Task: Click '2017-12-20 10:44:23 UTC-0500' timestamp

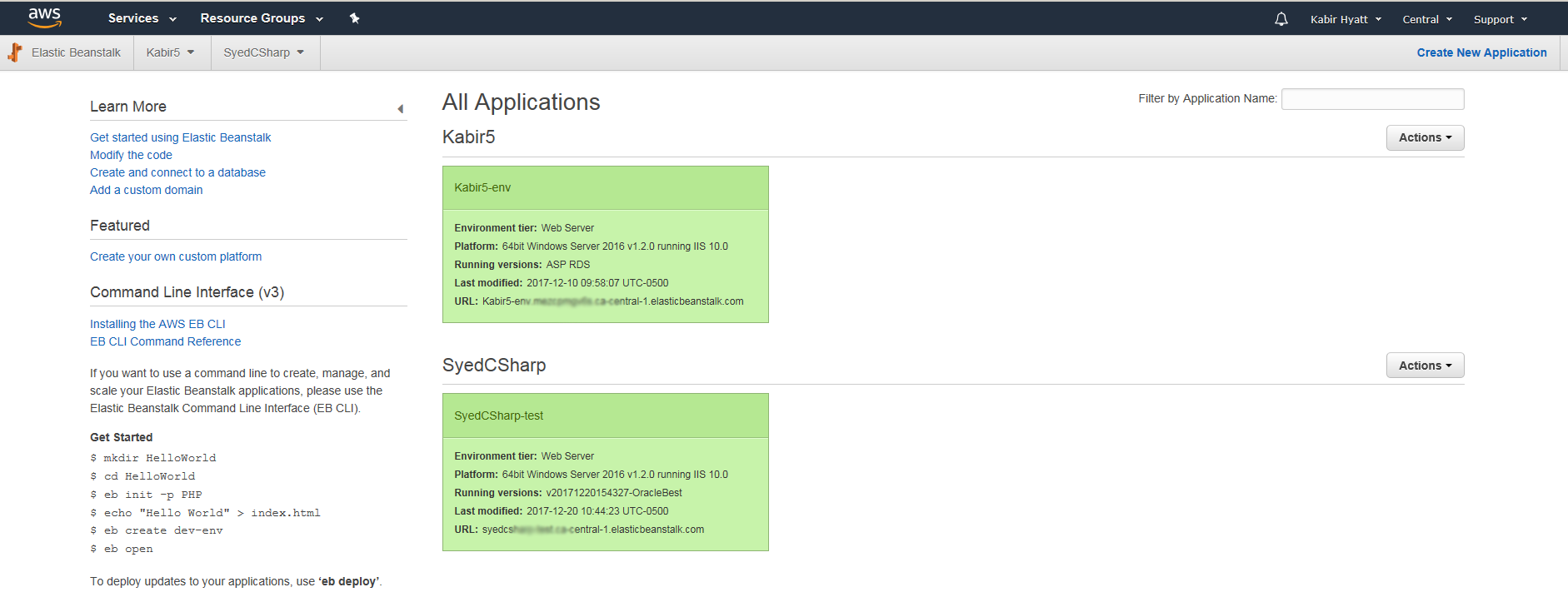Action: pyautogui.click(x=597, y=511)
